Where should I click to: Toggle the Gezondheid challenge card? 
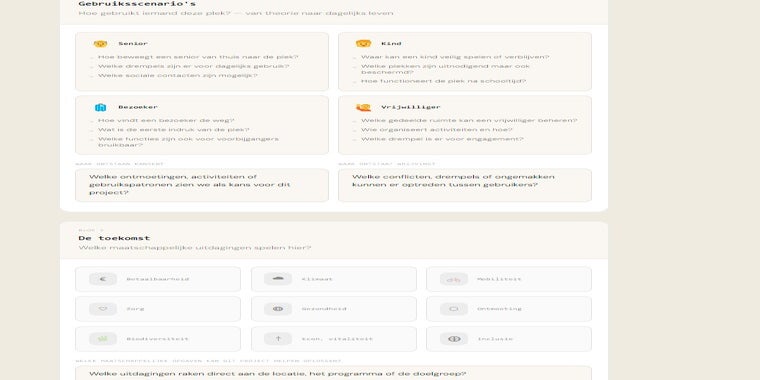point(333,309)
